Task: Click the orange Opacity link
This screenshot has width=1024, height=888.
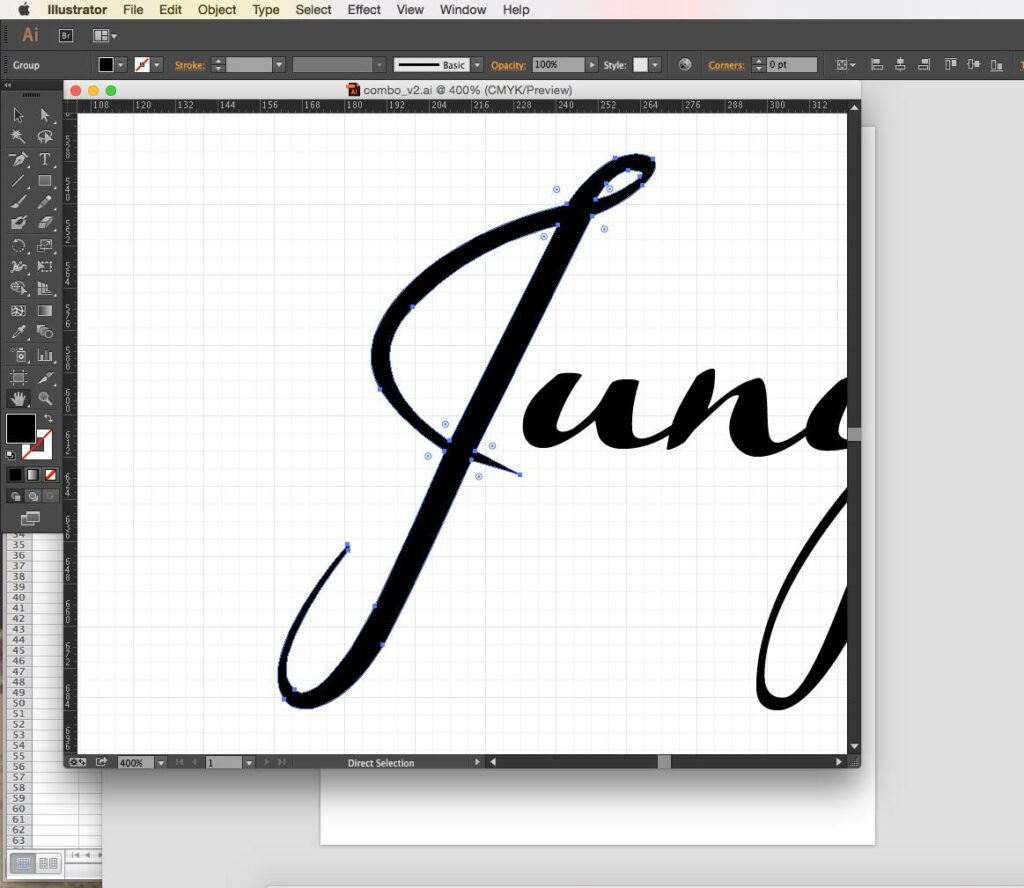Action: coord(508,65)
